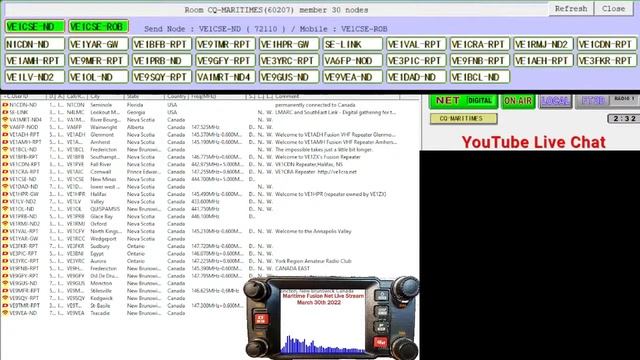This screenshot has height=360, width=640.
Task: Click the VA6FP-NOD node button
Action: [353, 60]
